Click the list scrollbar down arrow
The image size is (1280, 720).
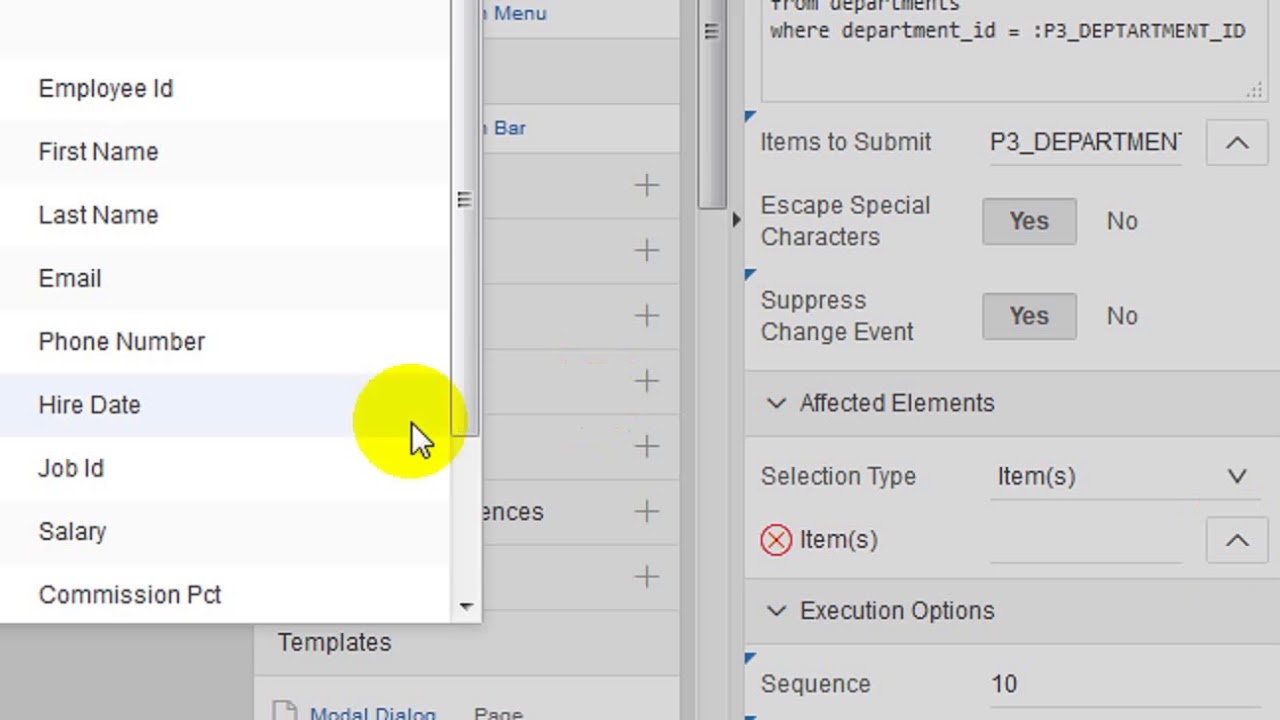tap(466, 606)
